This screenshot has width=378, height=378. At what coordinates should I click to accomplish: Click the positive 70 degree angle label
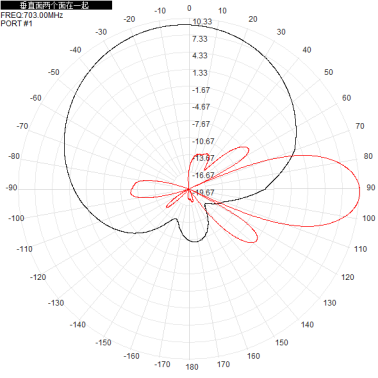[360, 126]
